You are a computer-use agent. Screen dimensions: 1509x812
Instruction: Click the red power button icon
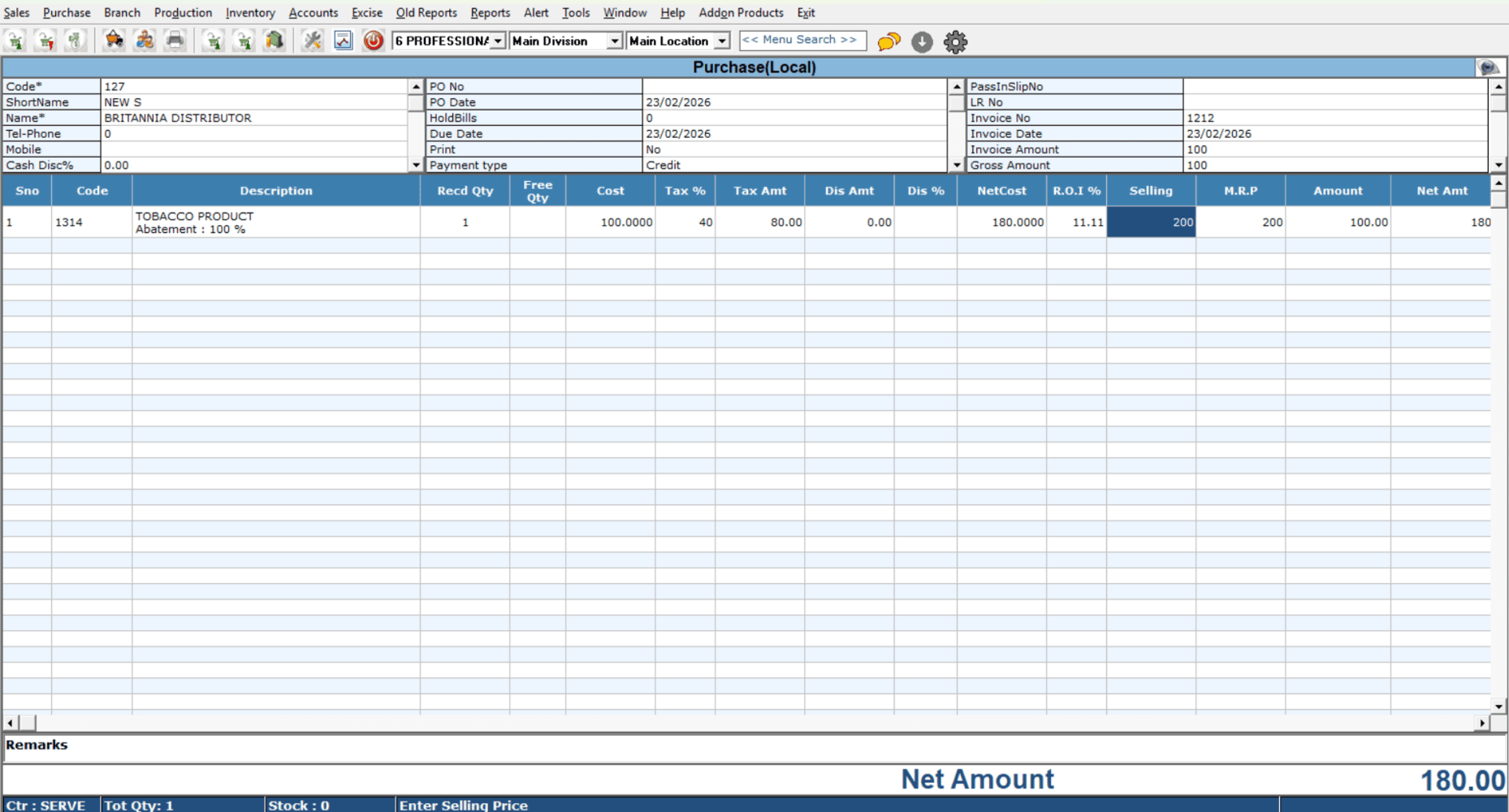click(x=374, y=41)
